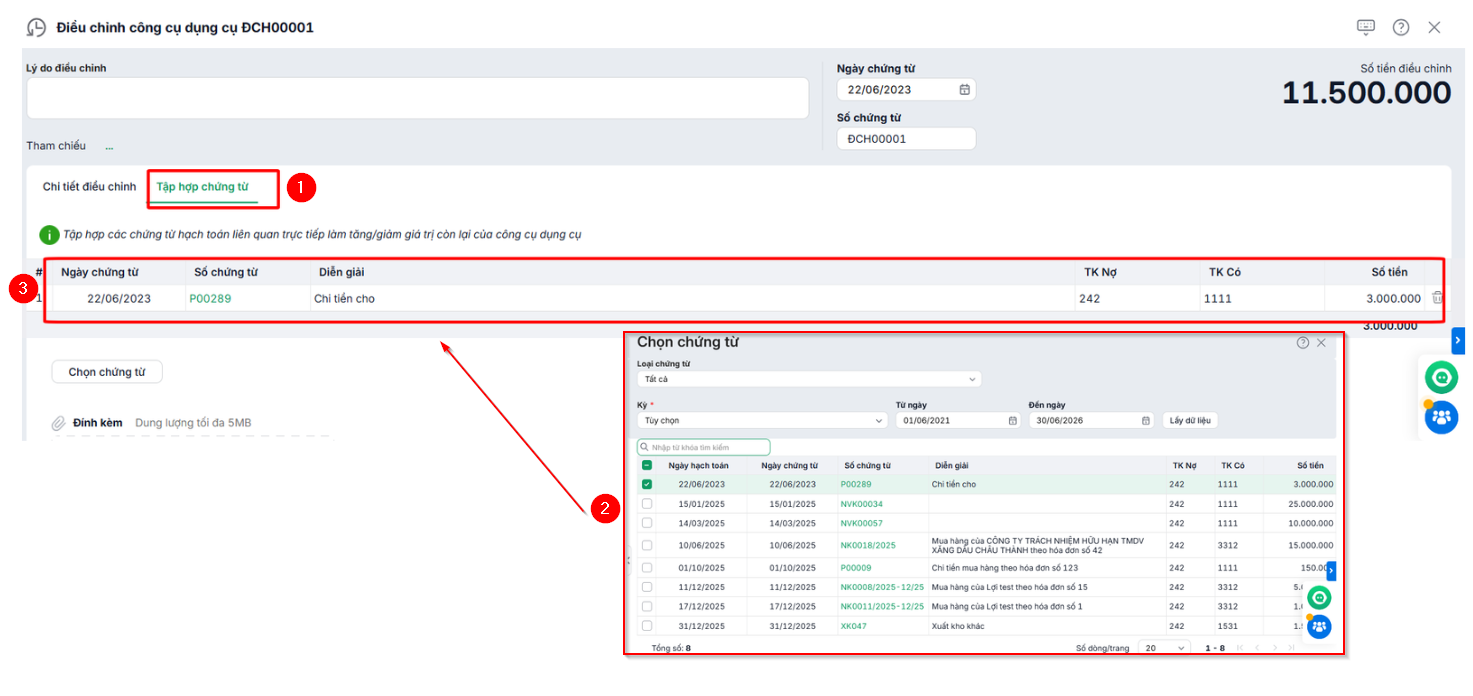1473x696 pixels.
Task: Open voucher link NK0018/2025 in popup
Action: click(x=868, y=545)
